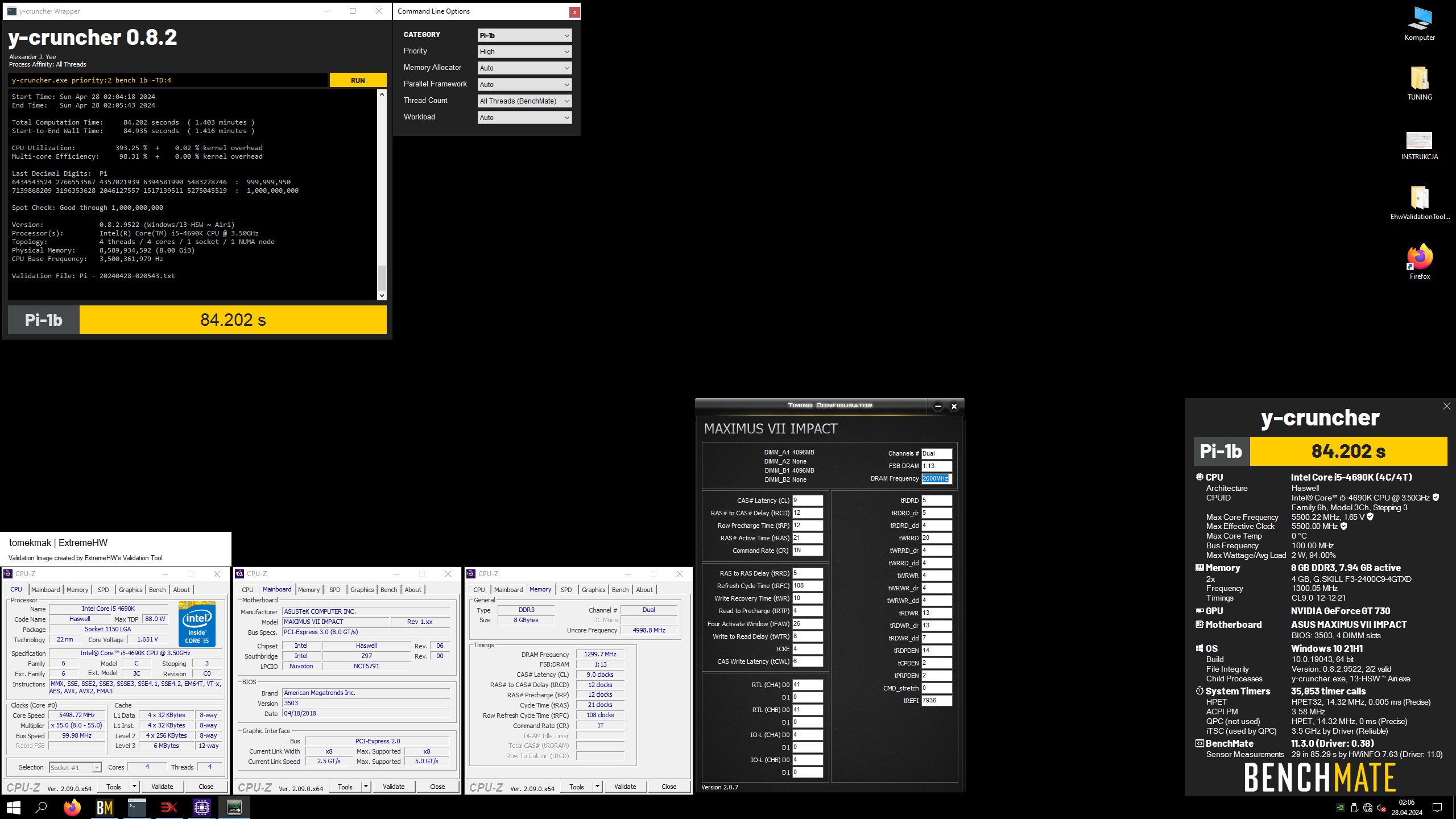Open the Workload dropdown

[524, 117]
